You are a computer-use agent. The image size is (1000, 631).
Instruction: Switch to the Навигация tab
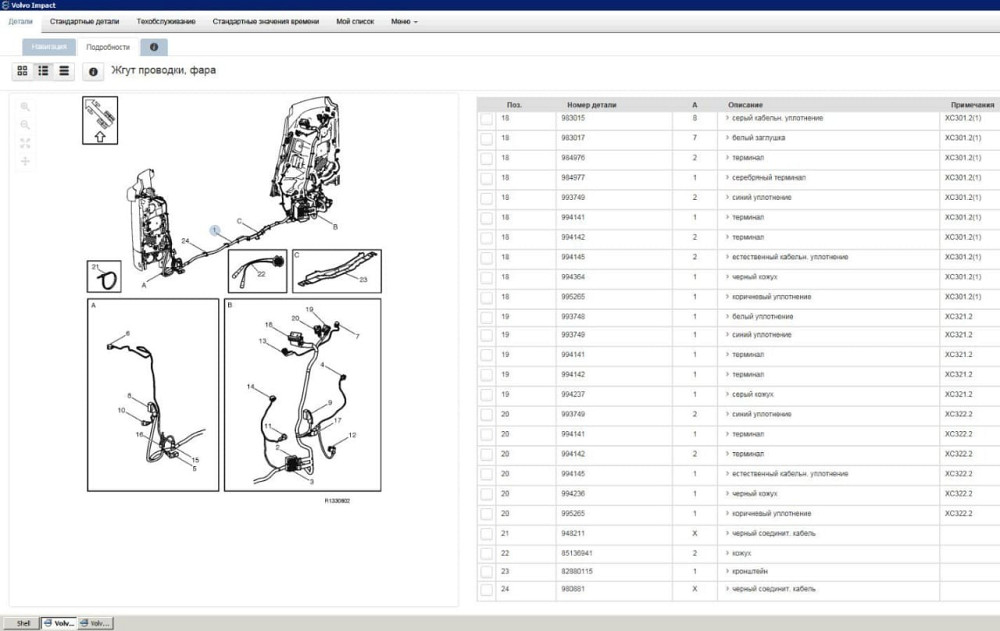point(49,47)
